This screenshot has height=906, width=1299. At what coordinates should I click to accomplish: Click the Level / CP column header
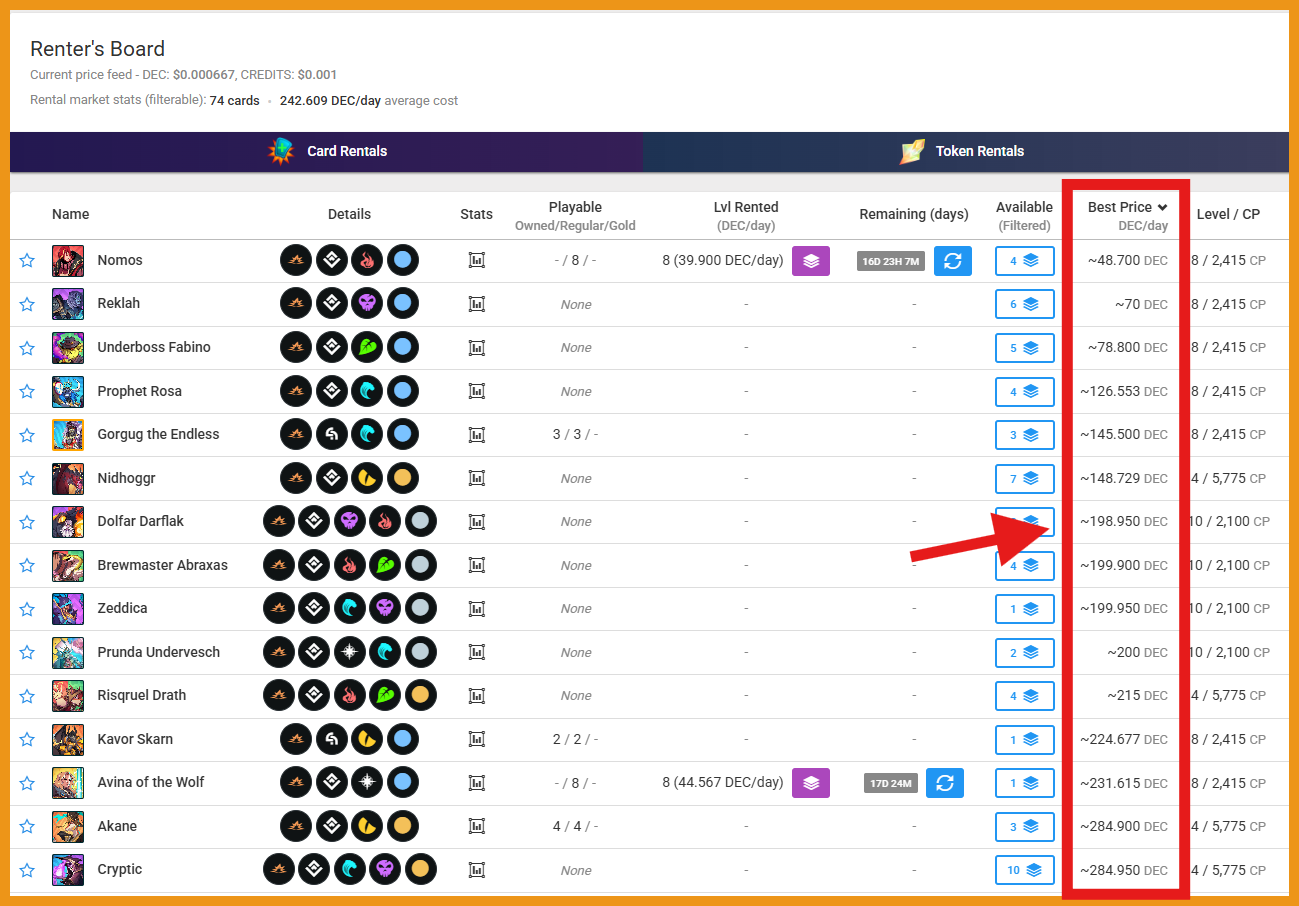(1228, 214)
